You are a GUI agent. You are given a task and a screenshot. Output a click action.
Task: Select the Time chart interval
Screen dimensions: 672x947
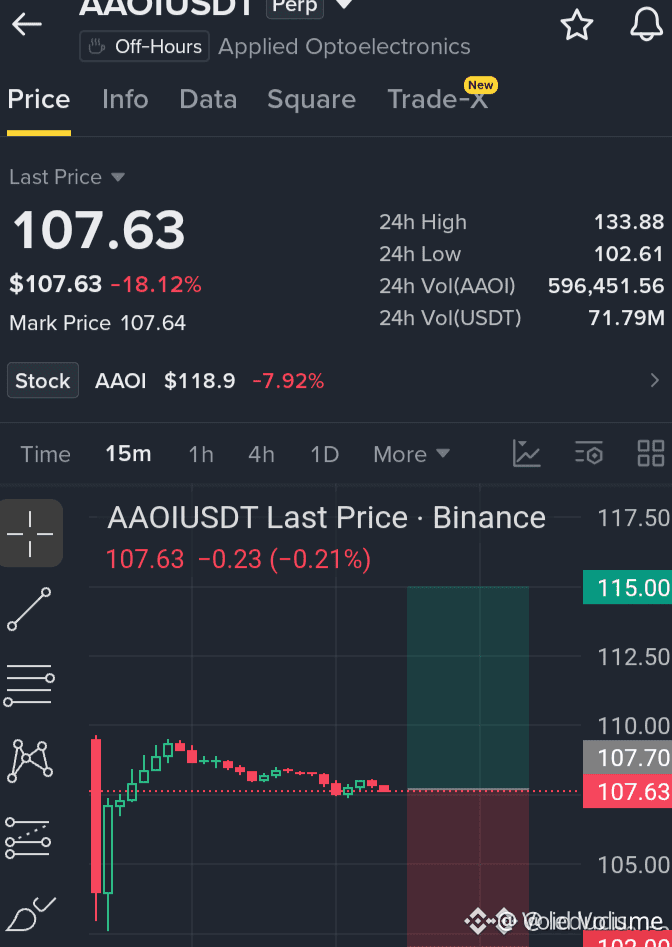click(45, 454)
